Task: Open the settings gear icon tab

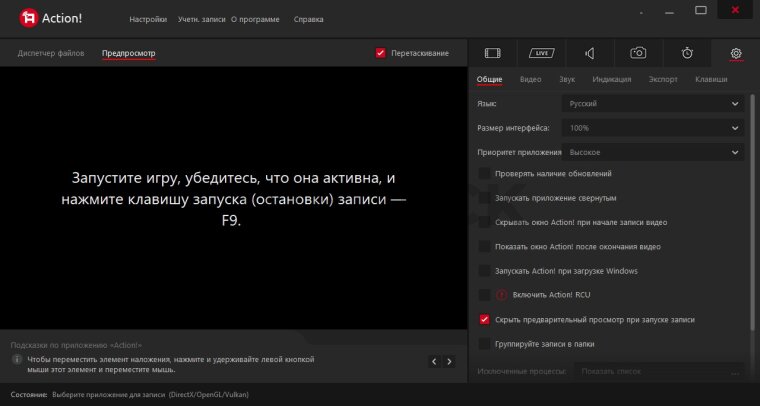Action: pos(736,53)
